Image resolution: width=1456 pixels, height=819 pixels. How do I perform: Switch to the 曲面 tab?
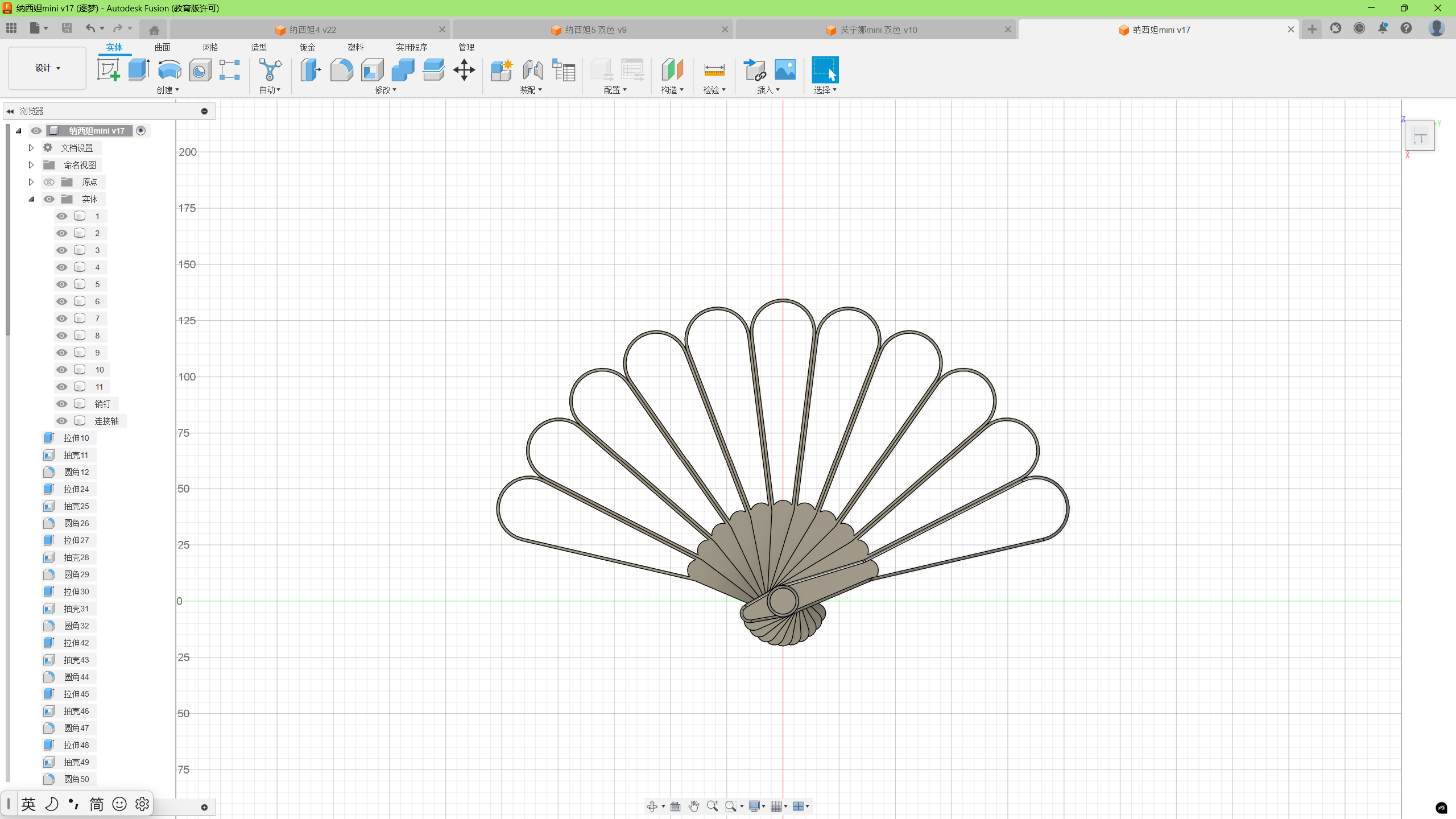point(162,47)
